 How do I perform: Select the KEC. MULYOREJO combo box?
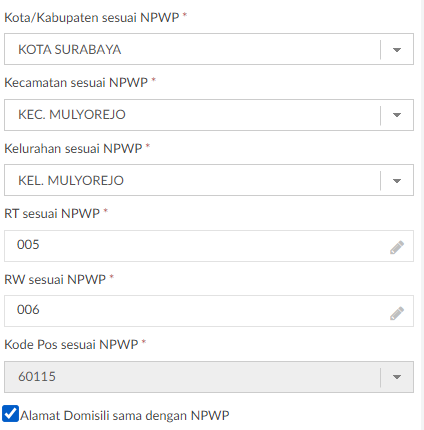209,115
